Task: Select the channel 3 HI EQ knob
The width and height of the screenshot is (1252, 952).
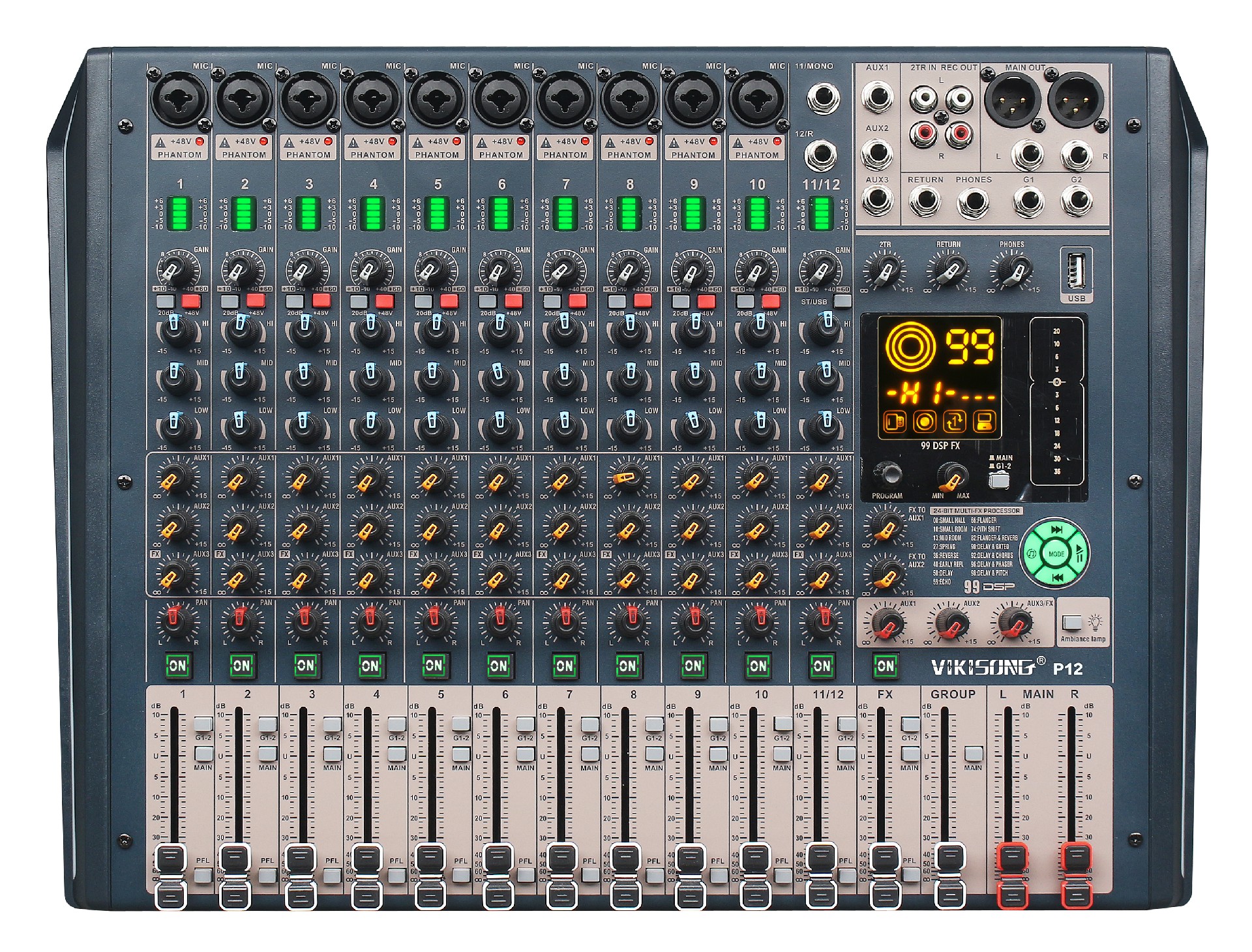Action: [x=305, y=331]
